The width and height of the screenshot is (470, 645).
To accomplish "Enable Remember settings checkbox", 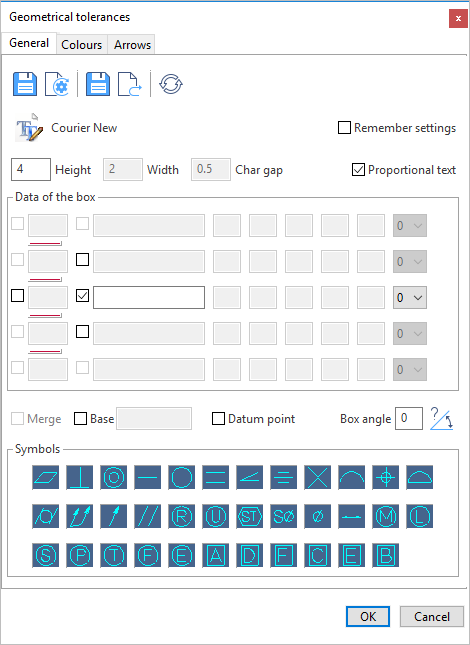I will click(344, 128).
